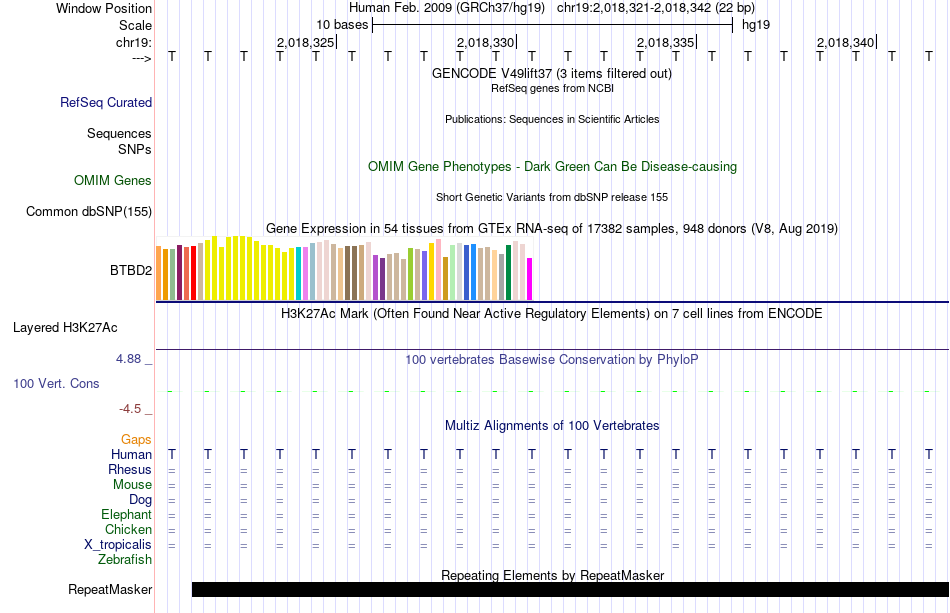The image size is (950, 613).
Task: Click the chr19: base position label
Action: coord(134,42)
